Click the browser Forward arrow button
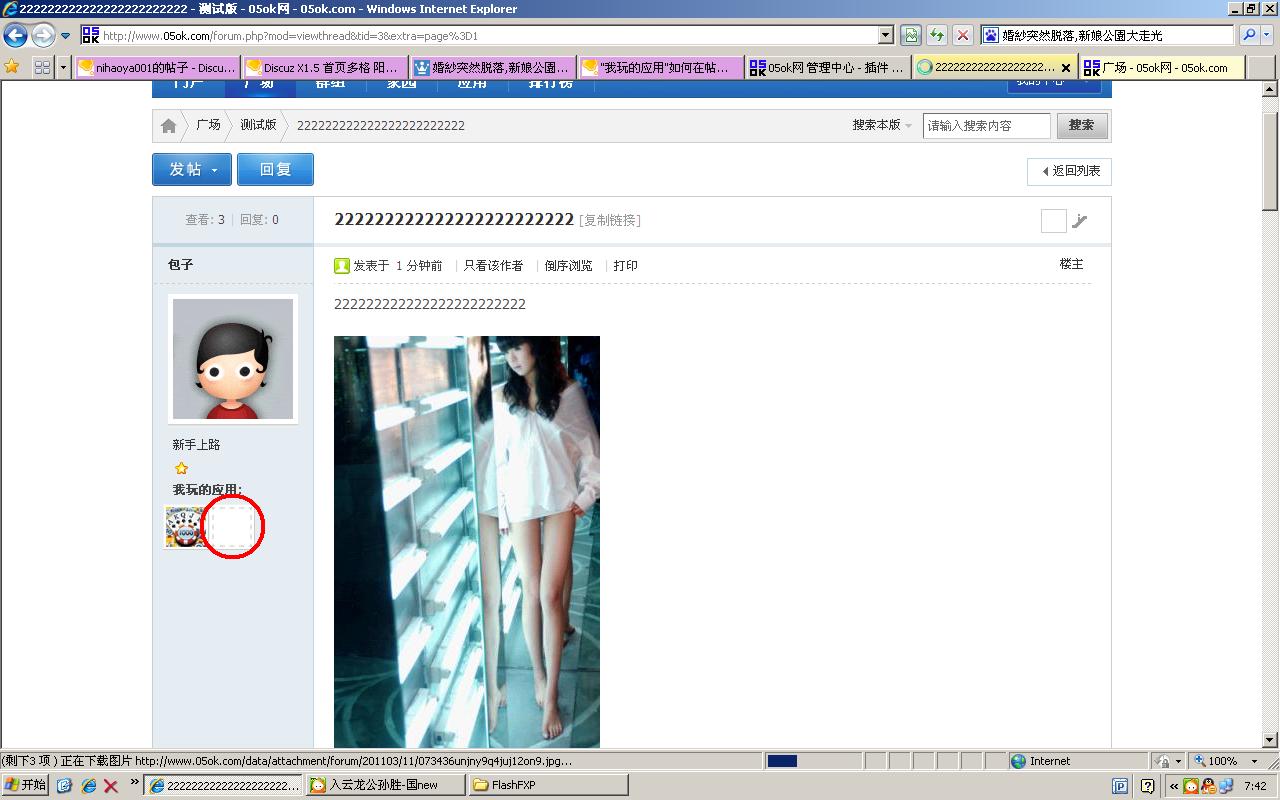1280x800 pixels. click(43, 36)
